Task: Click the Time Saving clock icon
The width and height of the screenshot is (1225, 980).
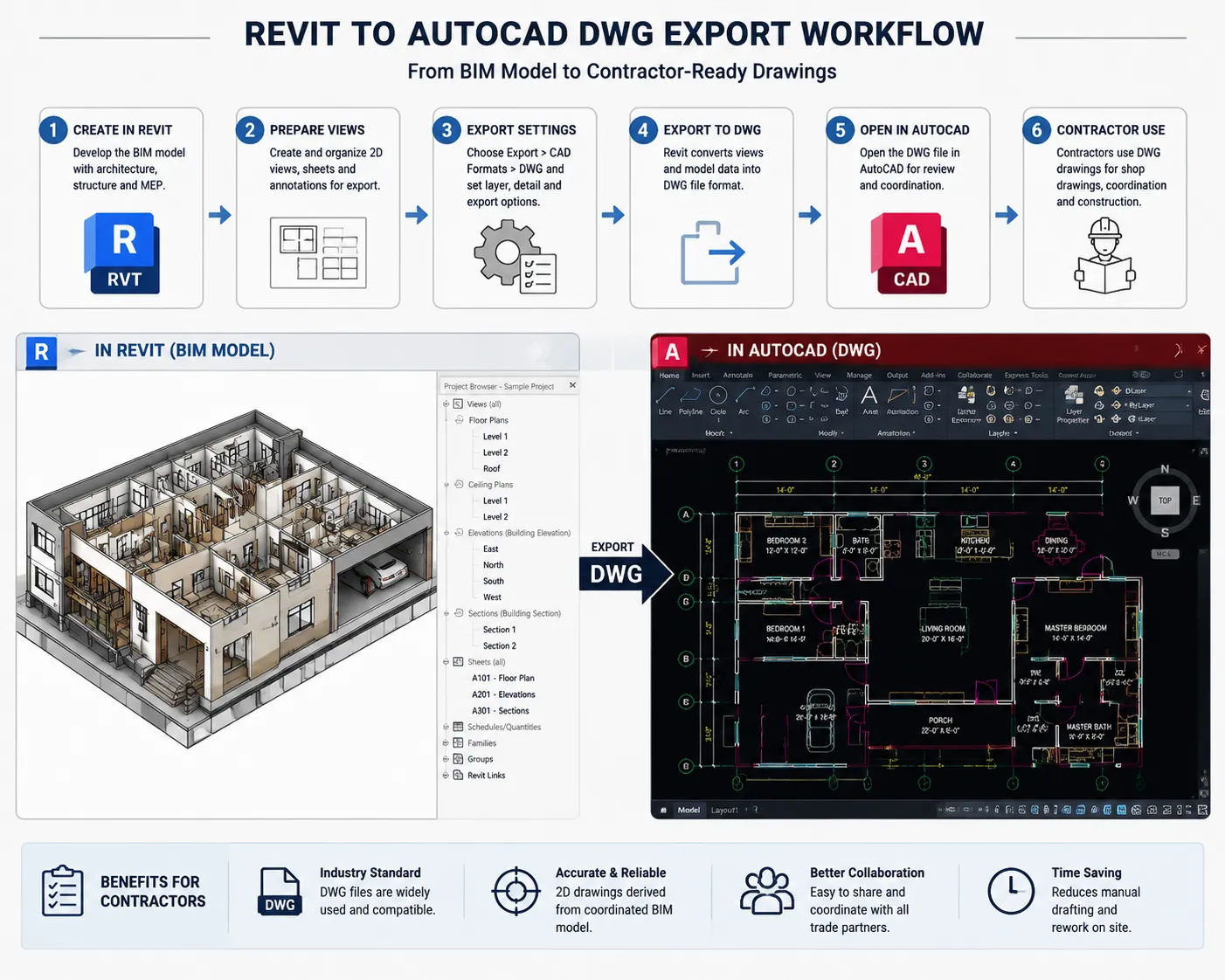Action: pos(1011,892)
